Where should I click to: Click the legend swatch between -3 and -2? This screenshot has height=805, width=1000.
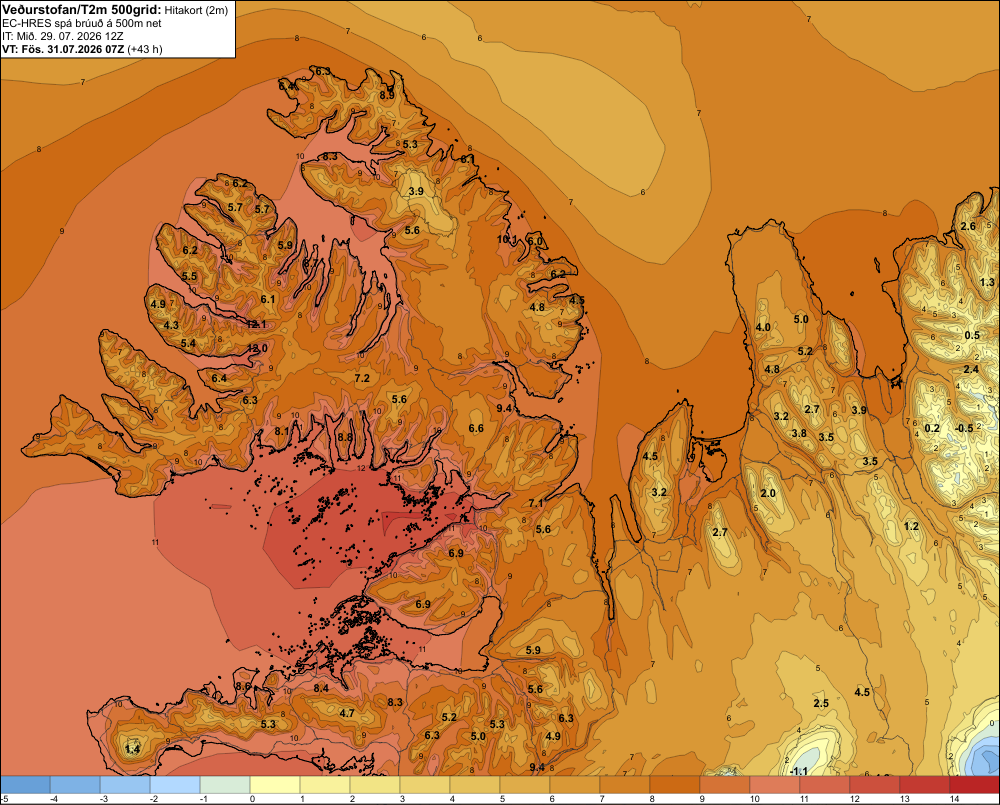click(x=125, y=784)
